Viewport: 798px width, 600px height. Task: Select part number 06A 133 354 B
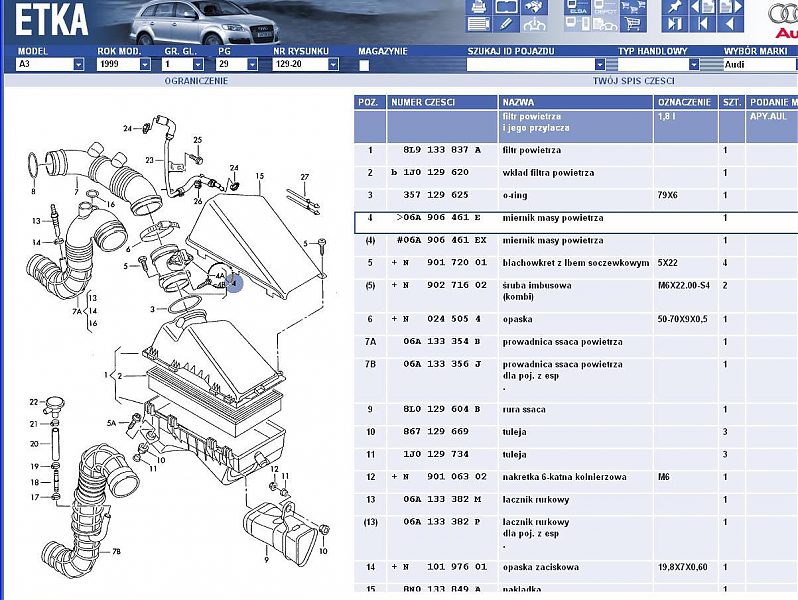[x=442, y=341]
